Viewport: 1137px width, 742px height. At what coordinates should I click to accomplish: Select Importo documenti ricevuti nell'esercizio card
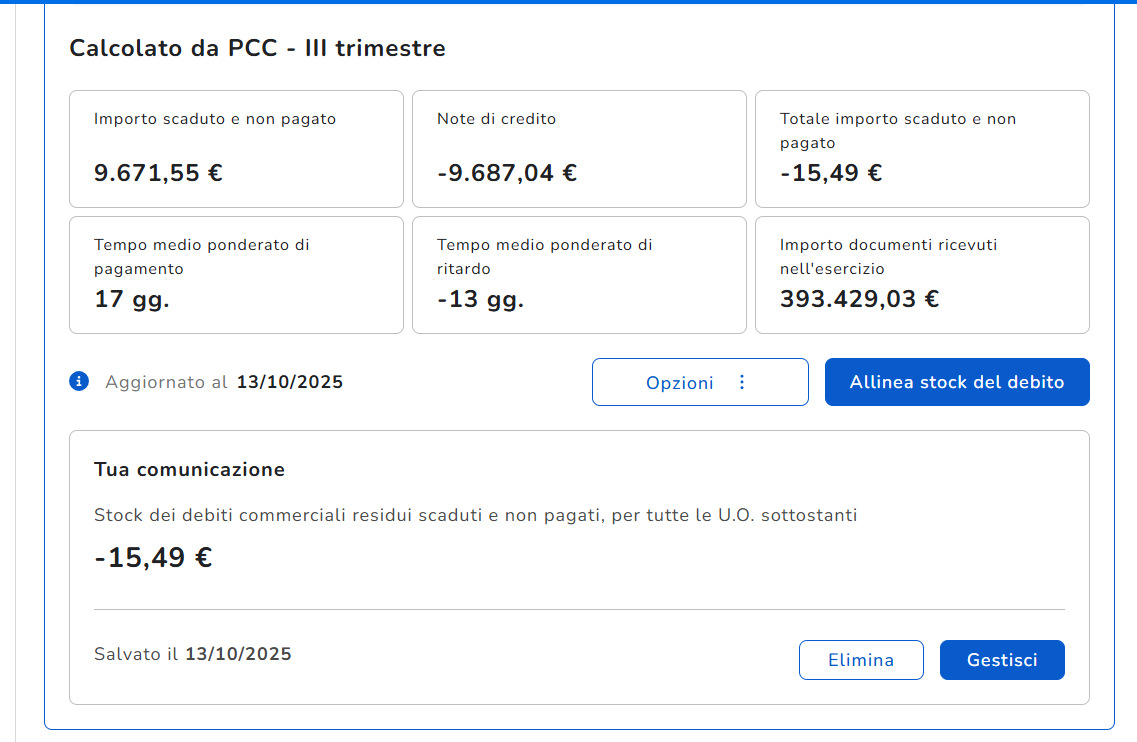tap(921, 274)
